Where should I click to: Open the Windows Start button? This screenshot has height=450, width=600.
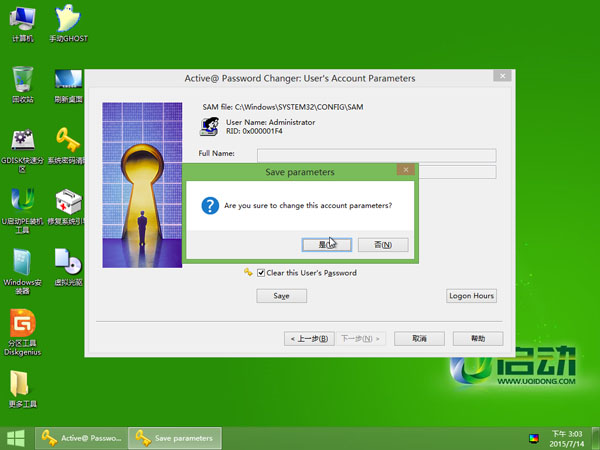point(16,438)
